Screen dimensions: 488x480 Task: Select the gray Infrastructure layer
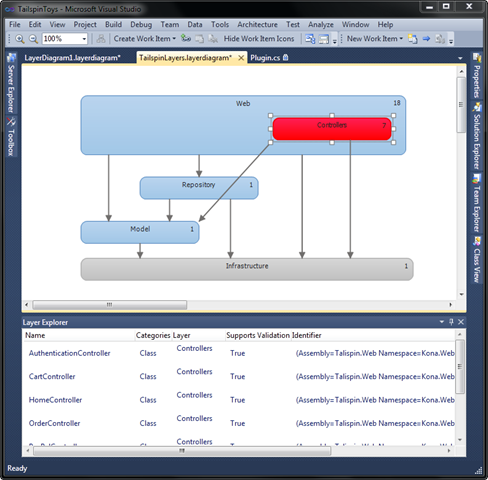tap(247, 269)
